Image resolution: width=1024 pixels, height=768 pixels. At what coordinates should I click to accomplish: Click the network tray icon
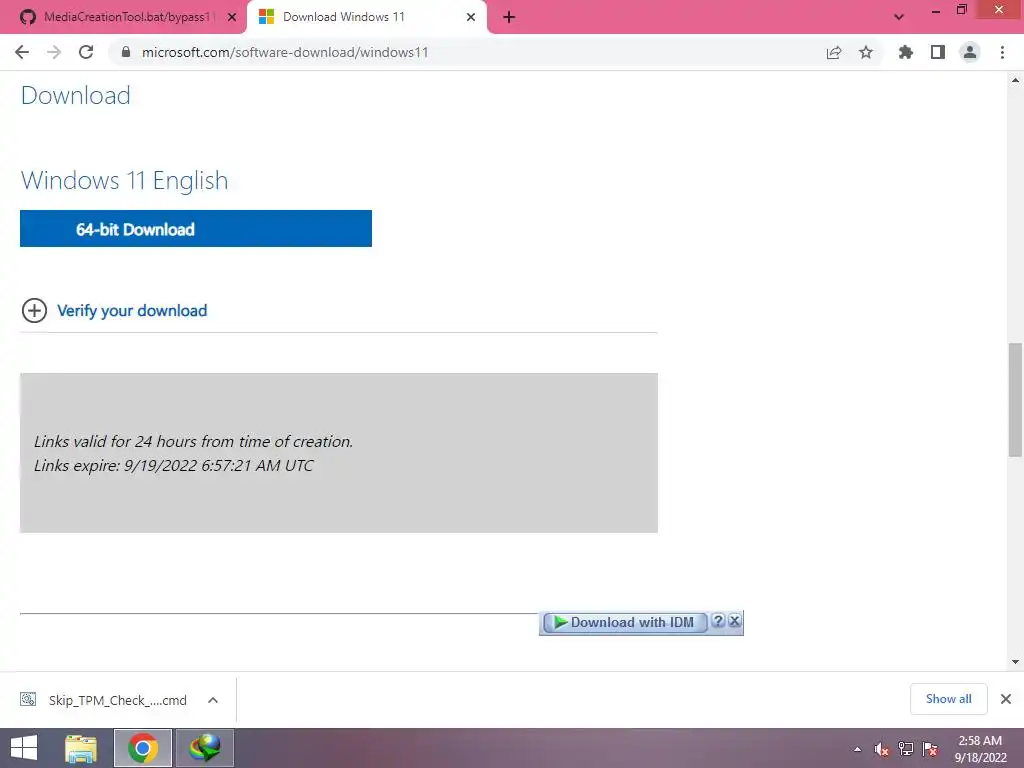click(x=906, y=749)
